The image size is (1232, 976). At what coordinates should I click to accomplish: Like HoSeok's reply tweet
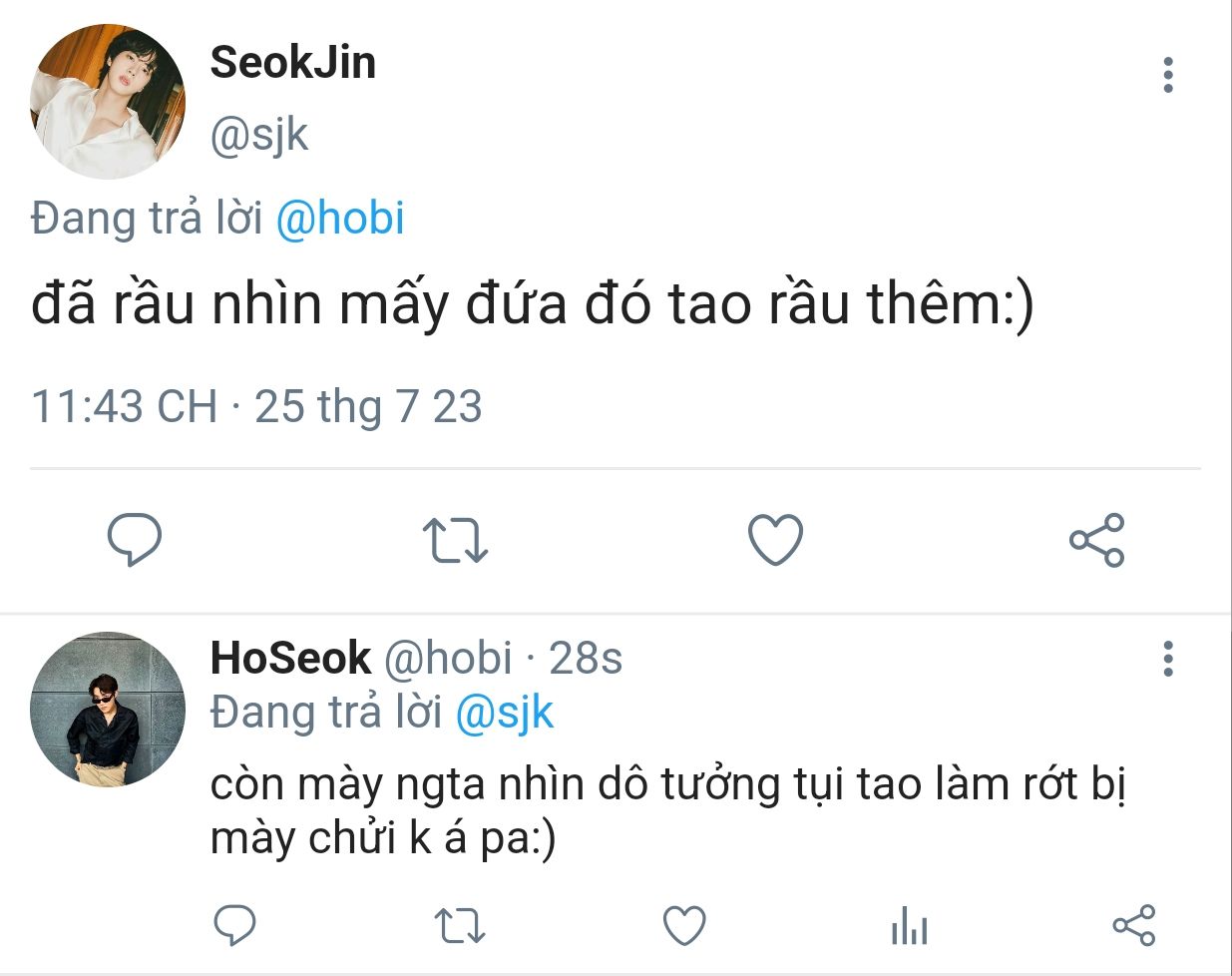pyautogui.click(x=684, y=926)
